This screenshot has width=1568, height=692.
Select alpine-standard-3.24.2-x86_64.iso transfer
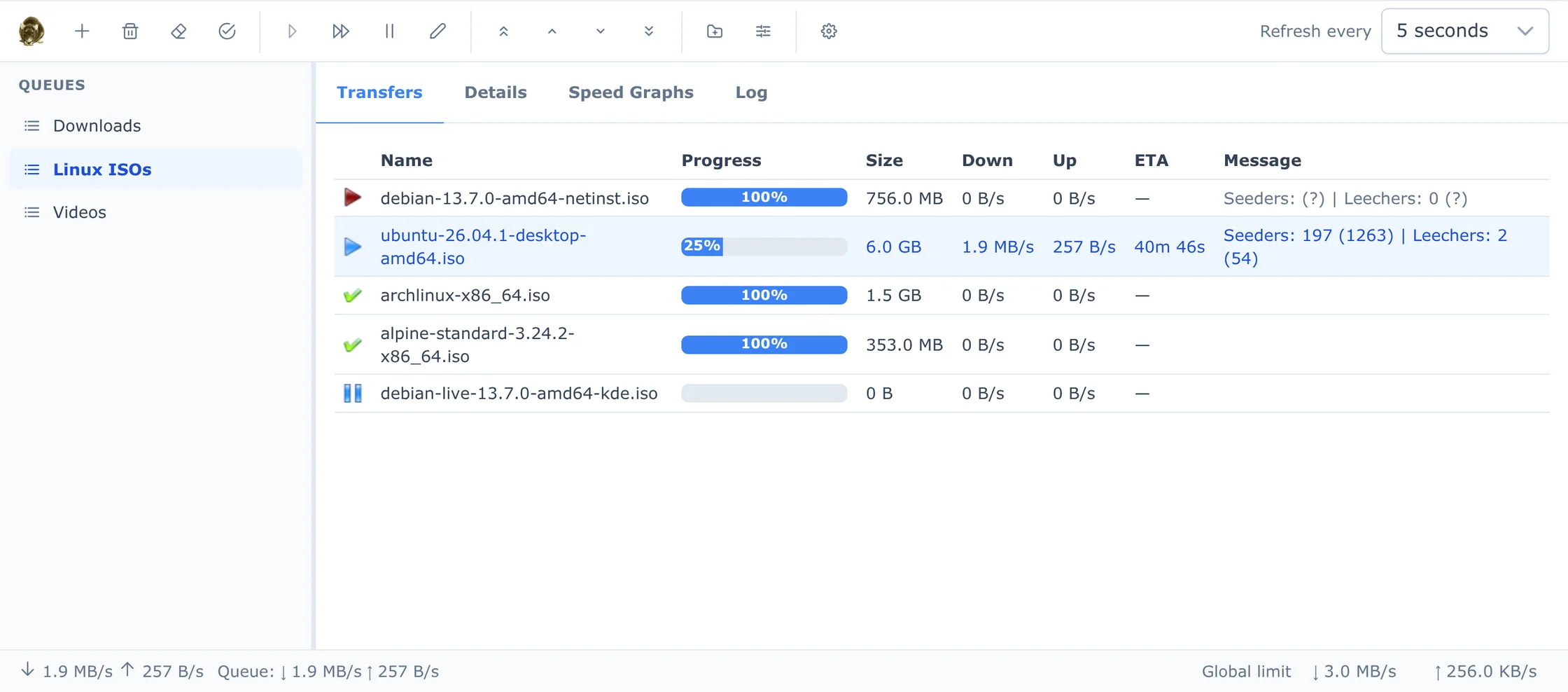(941, 345)
